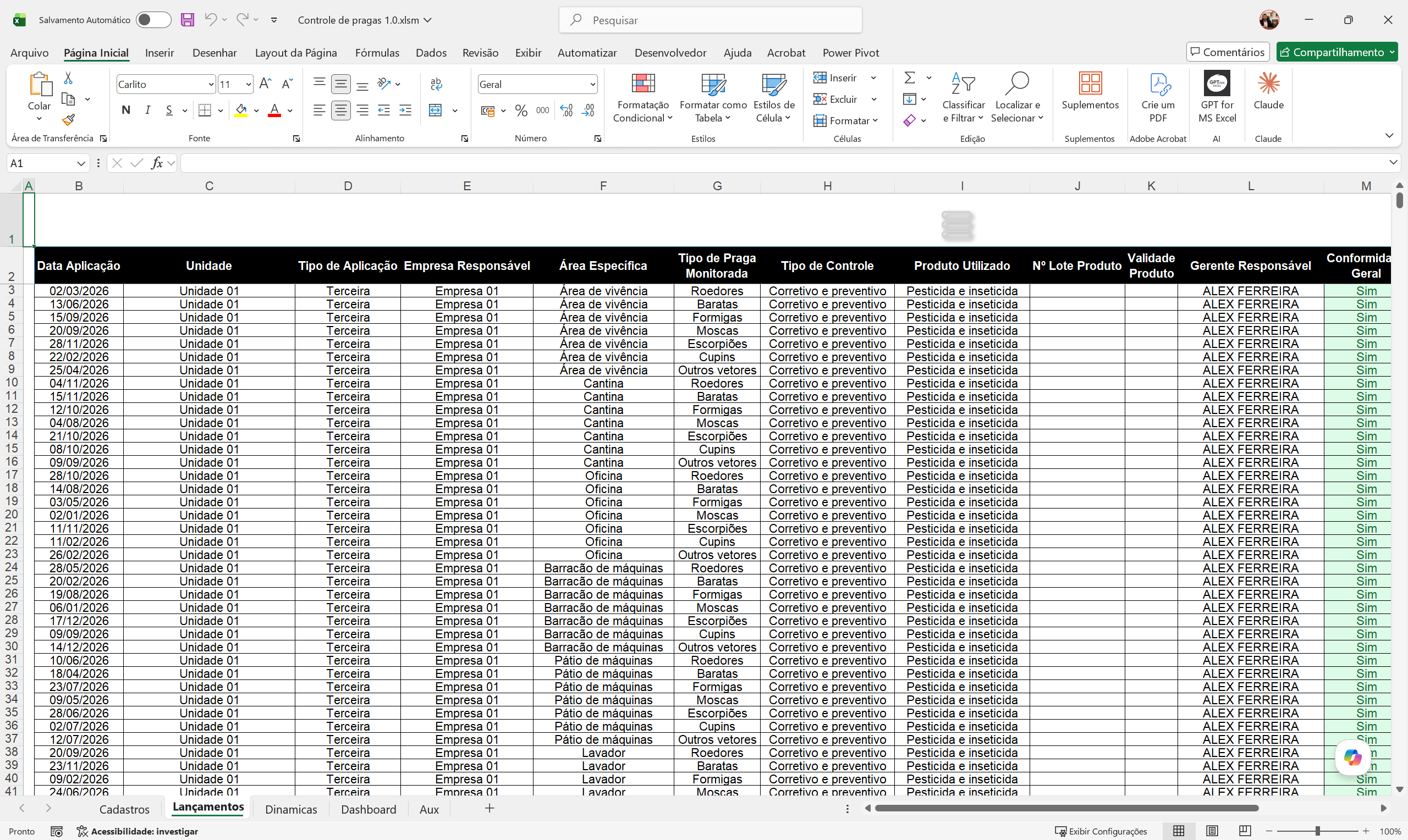This screenshot has height=840, width=1408.
Task: Click the Copy icon in clipboard group
Action: coord(68,99)
